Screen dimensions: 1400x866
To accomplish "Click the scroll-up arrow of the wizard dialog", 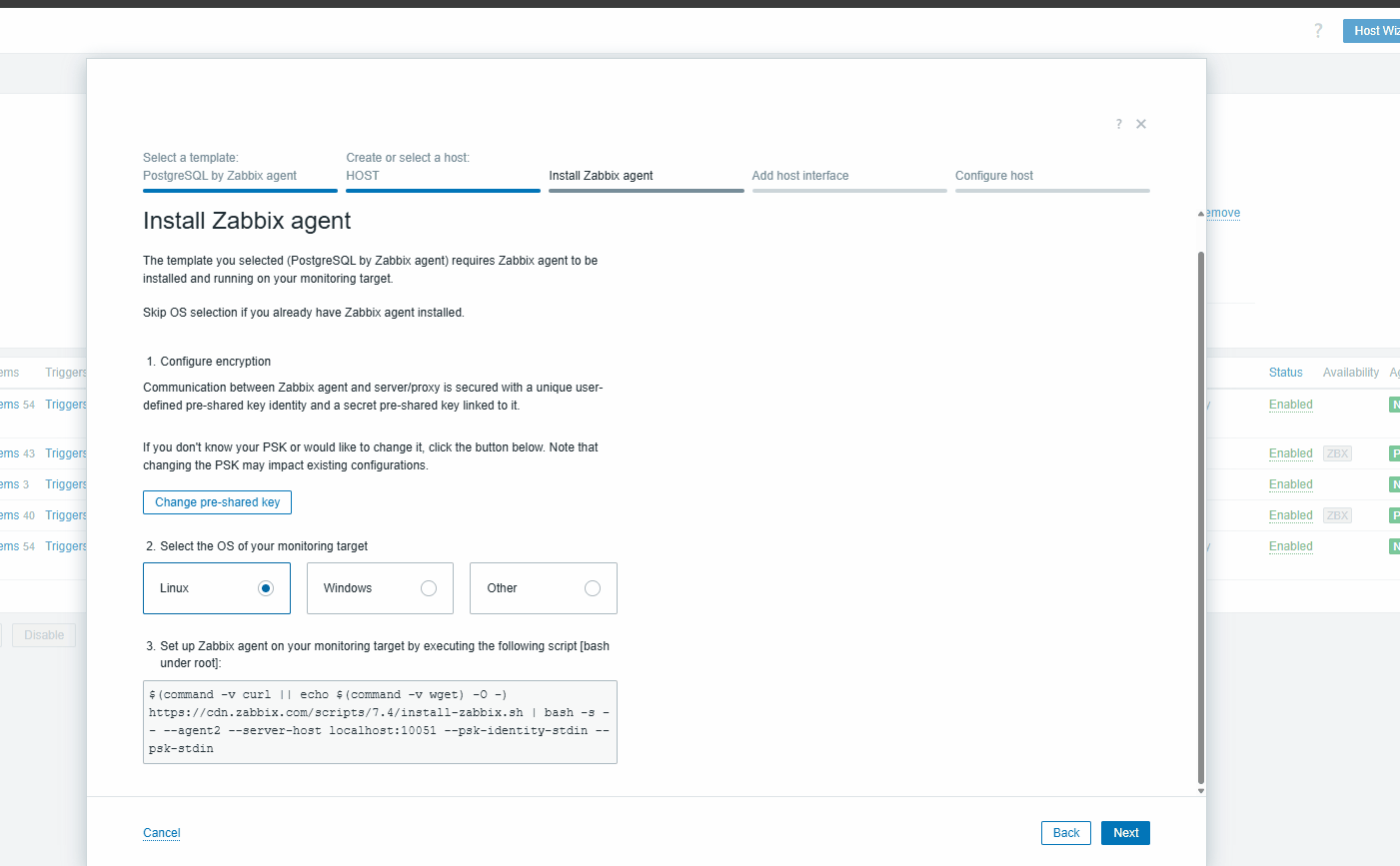I will coord(1201,214).
